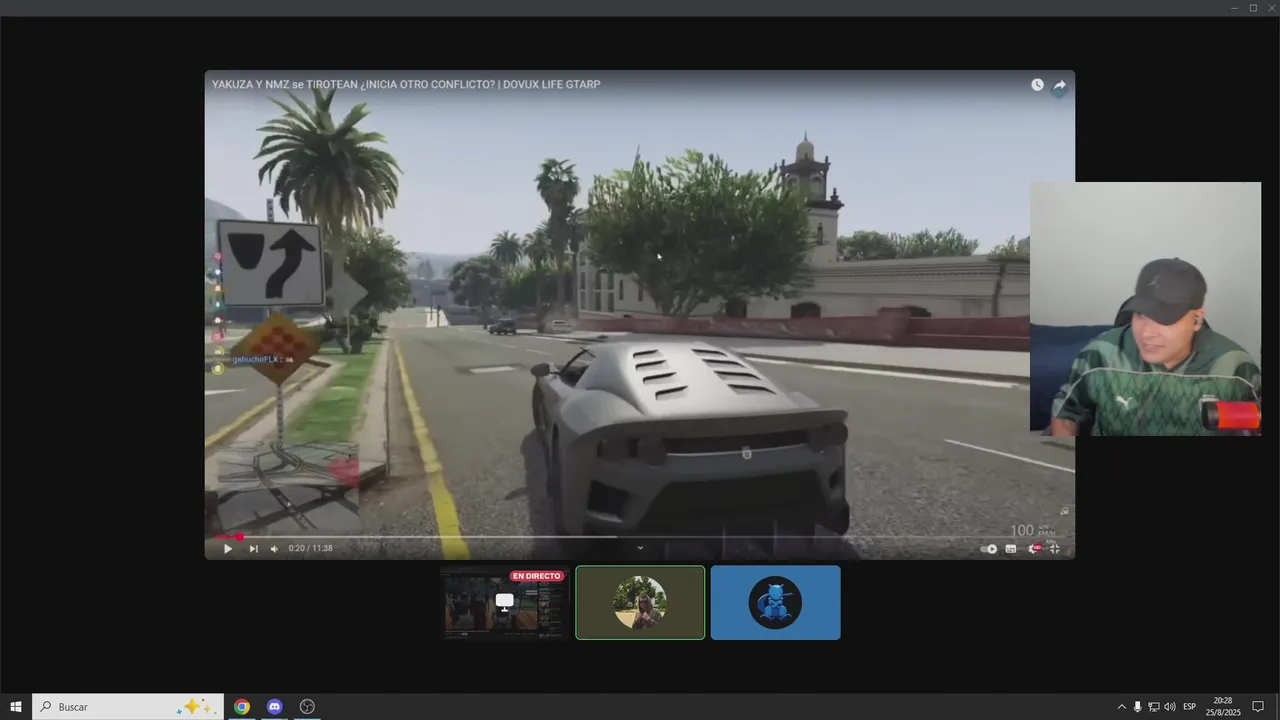Open the EN DIRECTO stream tile
Screen dimensions: 1280x720
(x=504, y=602)
